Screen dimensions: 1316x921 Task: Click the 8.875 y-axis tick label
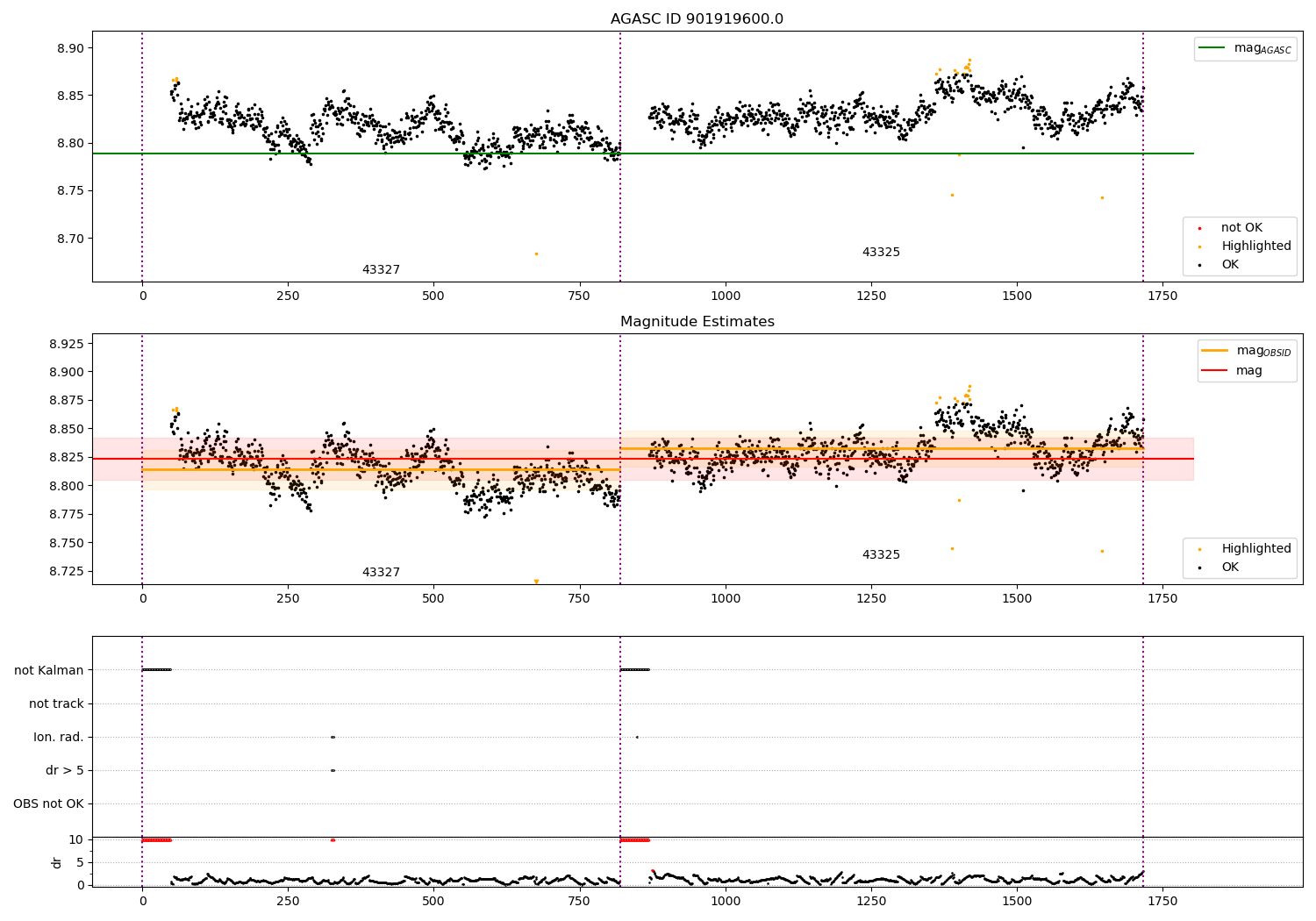[67, 401]
